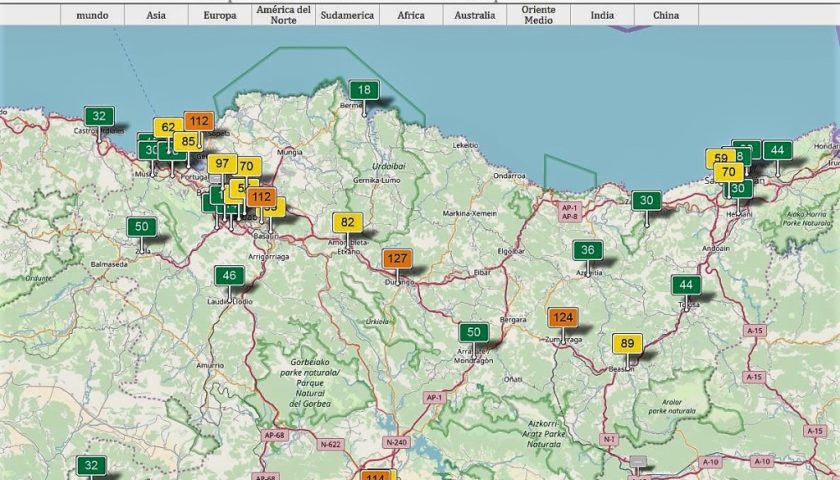Click the yellow 89 marker near Beasain
840x480 pixels.
tap(627, 344)
